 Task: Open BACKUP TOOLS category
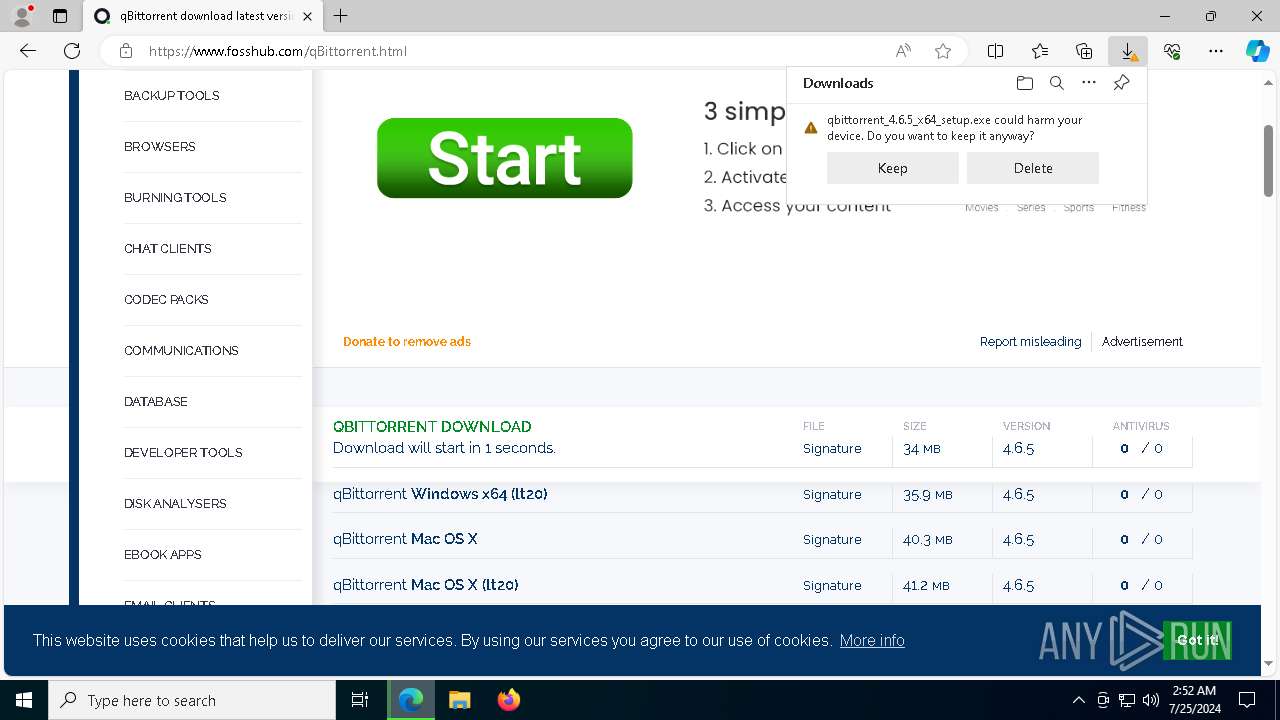[x=172, y=95]
